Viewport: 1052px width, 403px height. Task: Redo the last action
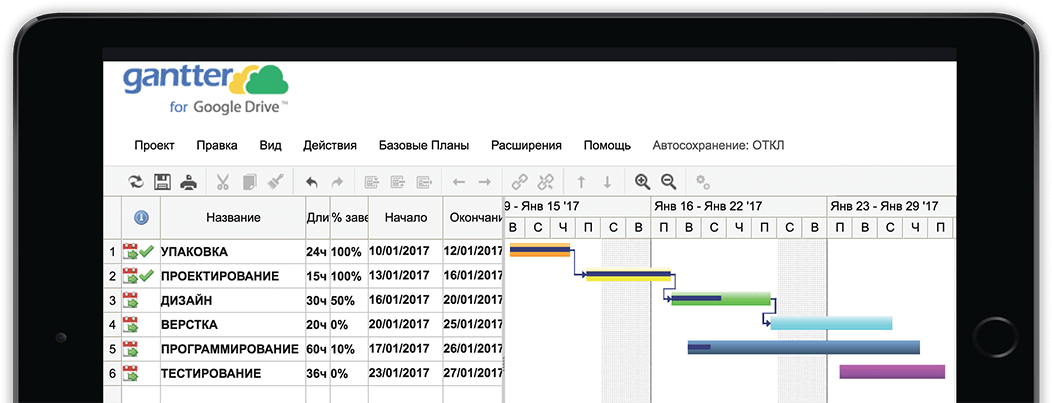(x=337, y=182)
